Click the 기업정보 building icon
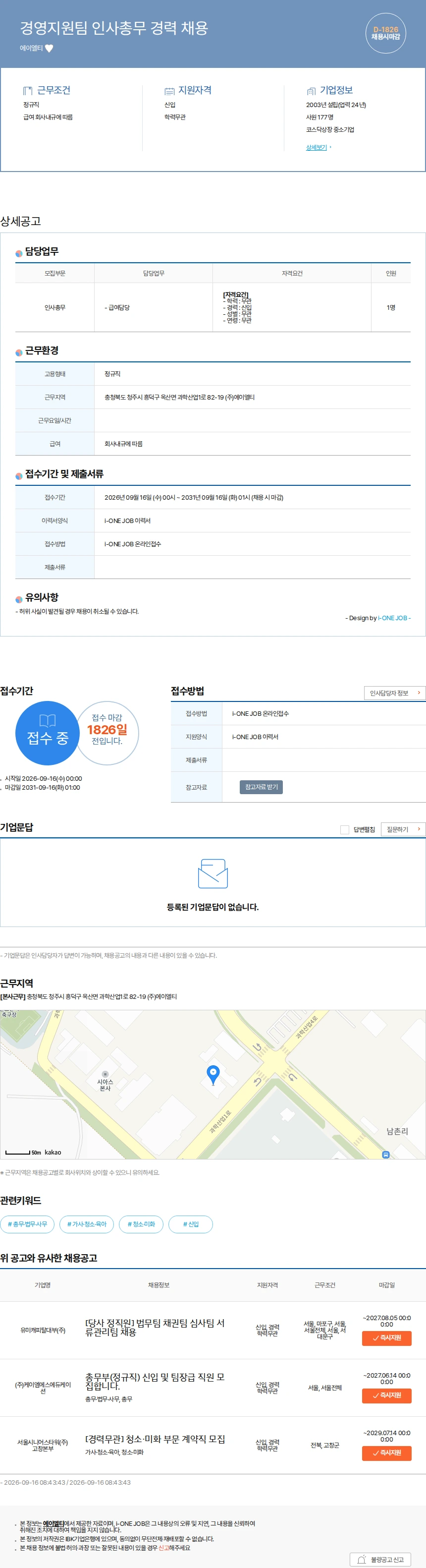Image resolution: width=426 pixels, height=1568 pixels. [311, 91]
